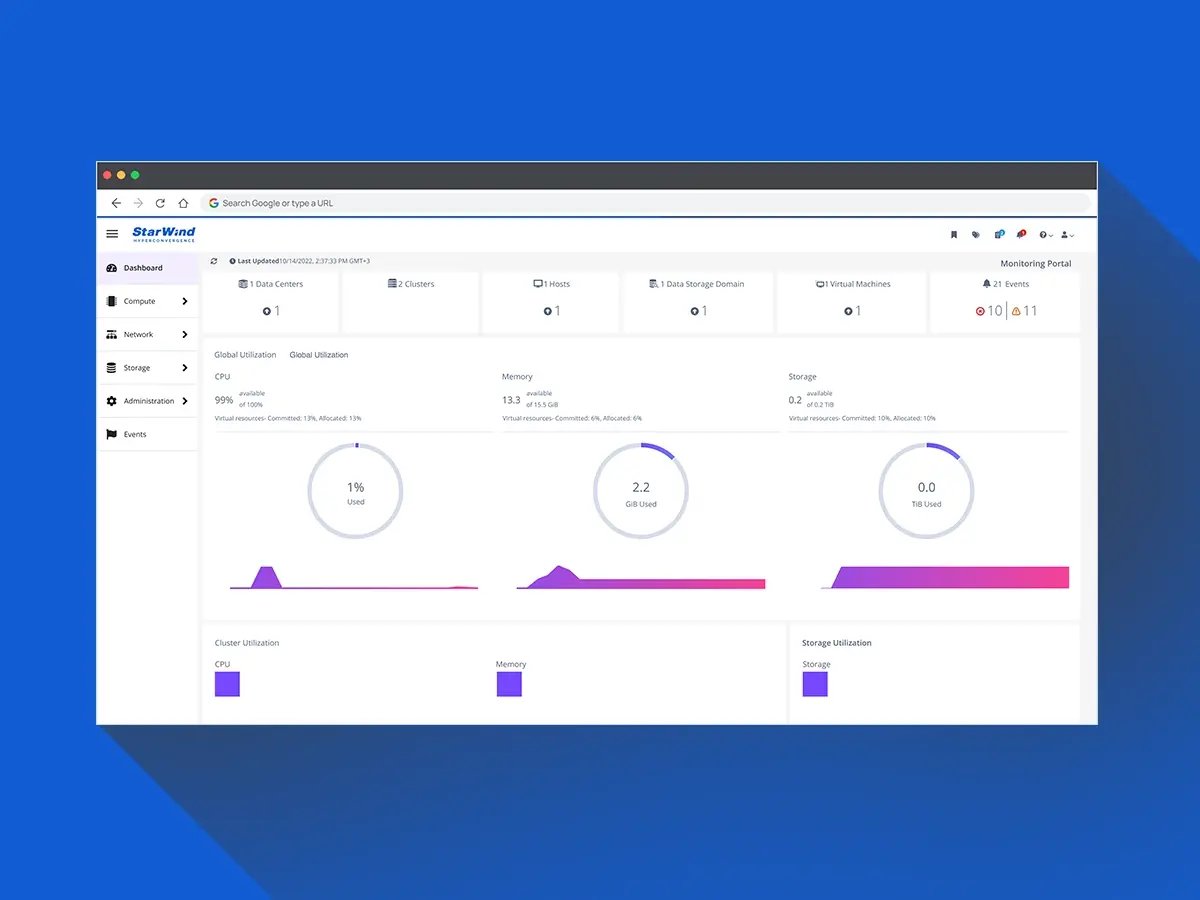Image resolution: width=1200 pixels, height=900 pixels.
Task: Click the purple CPU swatch under Cluster Utilization
Action: [227, 683]
